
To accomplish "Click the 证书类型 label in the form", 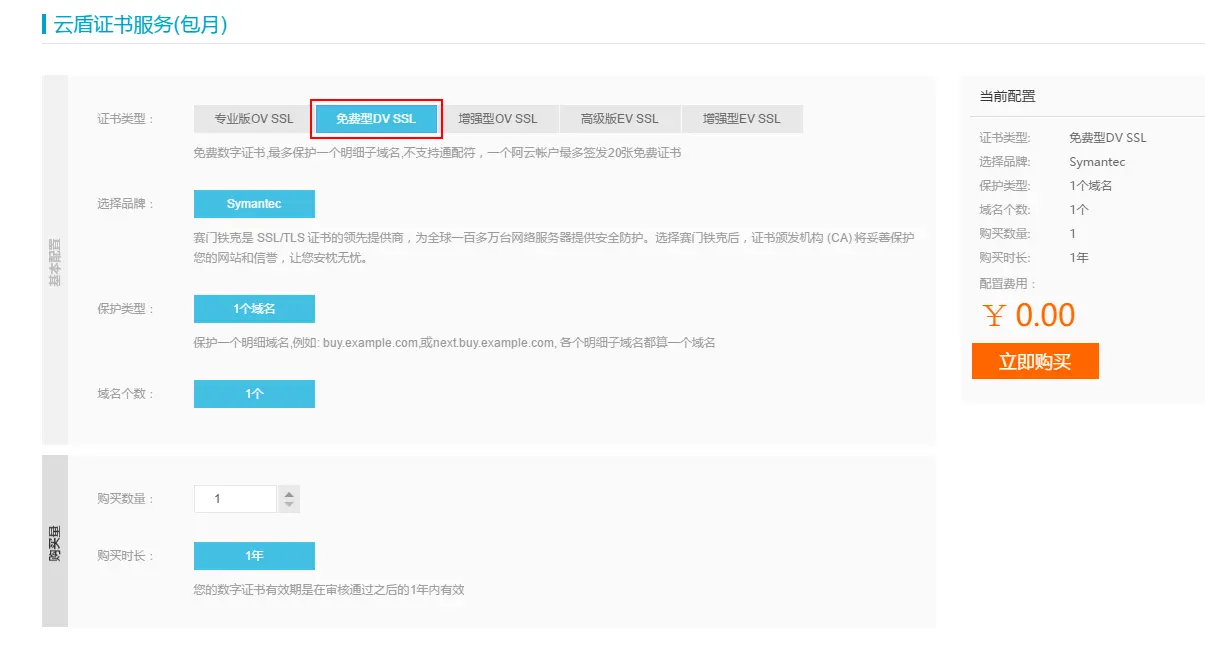I will click(x=126, y=119).
